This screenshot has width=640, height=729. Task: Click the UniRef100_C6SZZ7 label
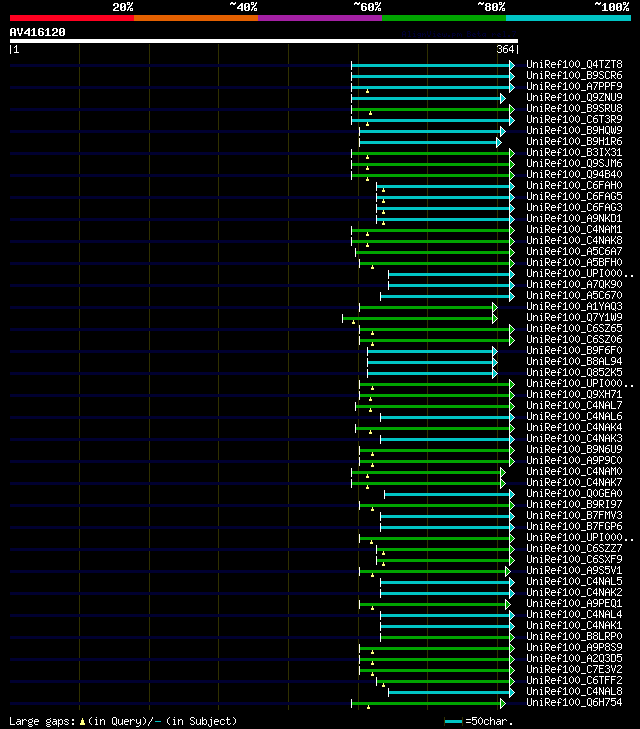(x=574, y=549)
